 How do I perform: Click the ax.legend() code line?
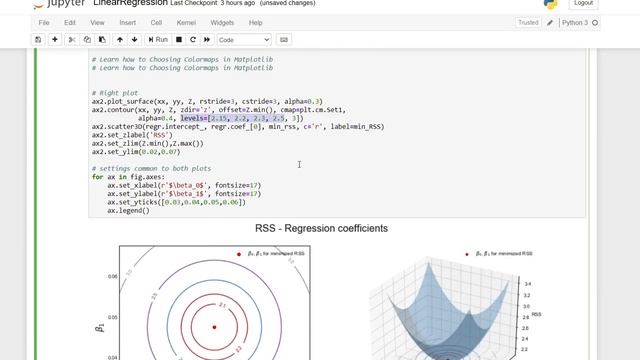128,211
